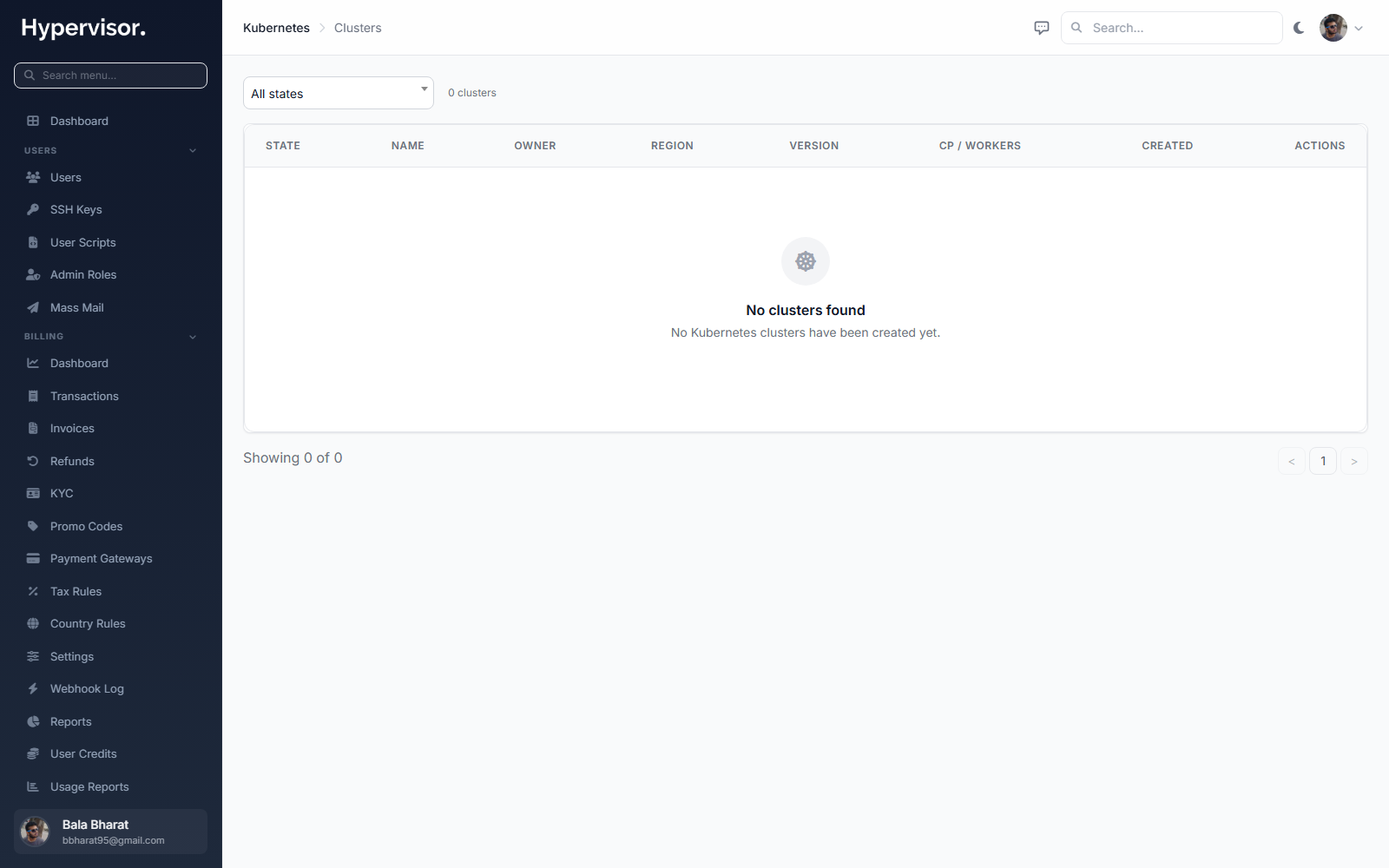Click the Webhook Log bolt icon

click(x=33, y=688)
